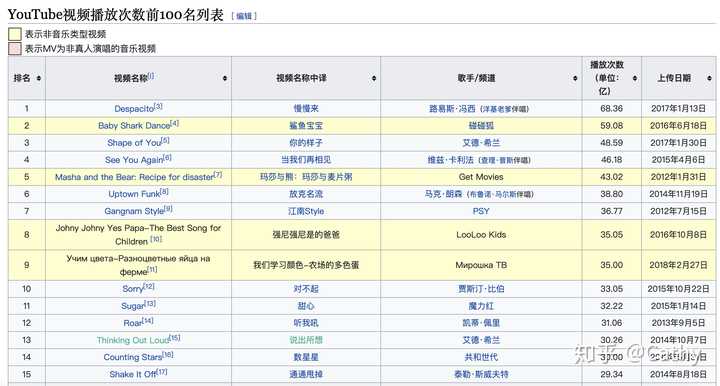Sort table by 排名 column arrows
The height and width of the screenshot is (386, 720).
coord(39,78)
